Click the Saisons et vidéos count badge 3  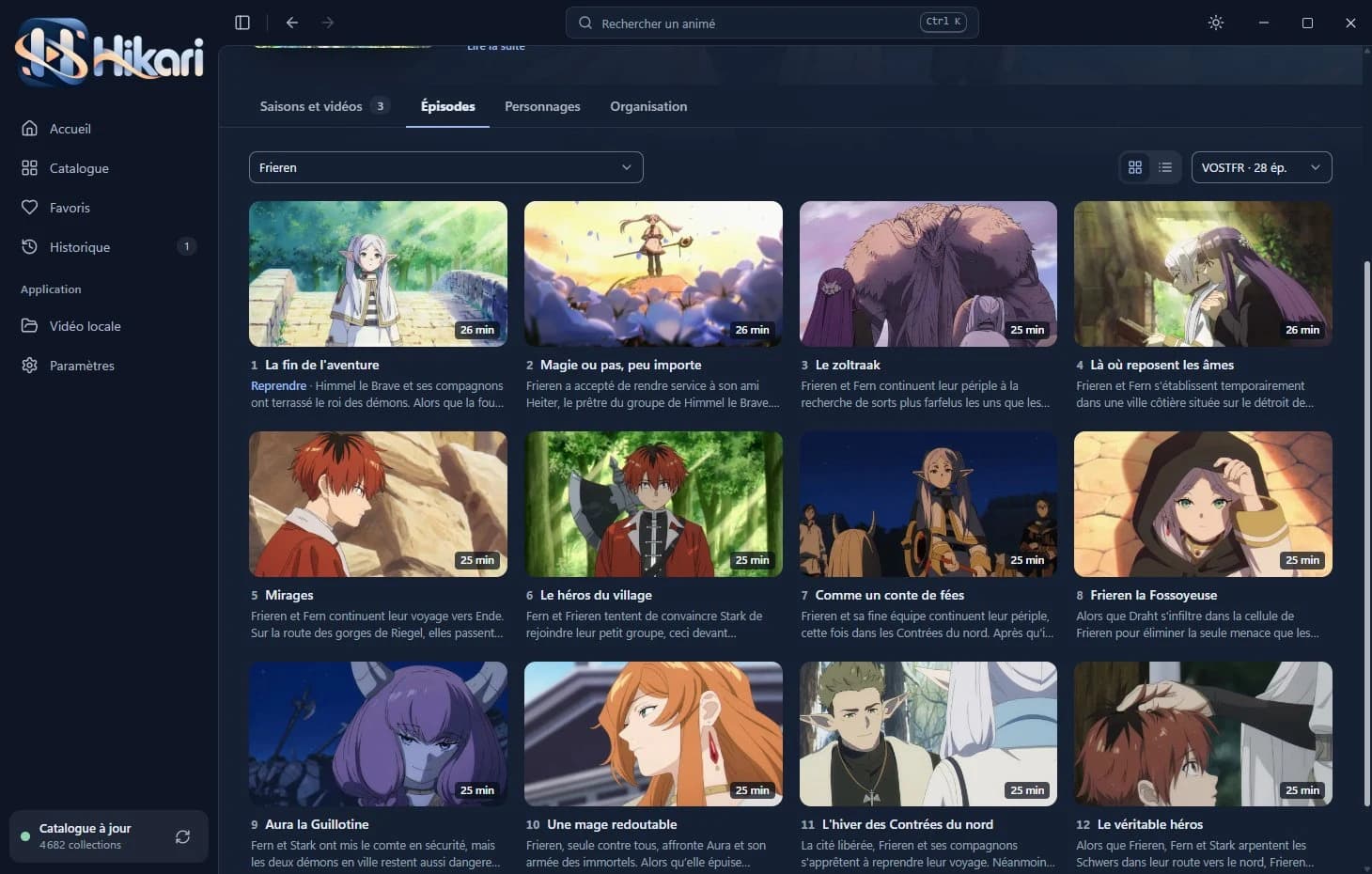coord(380,106)
